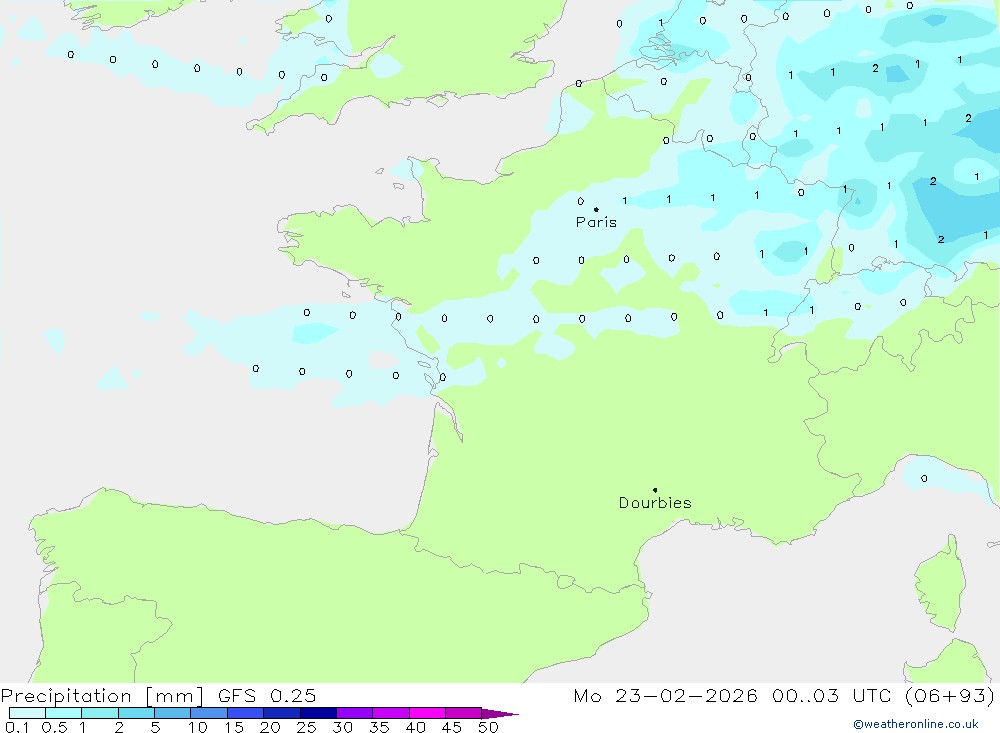Click the 'Mo 23-02-2026' date text
Screen dimensions: 1000x733
(665, 695)
